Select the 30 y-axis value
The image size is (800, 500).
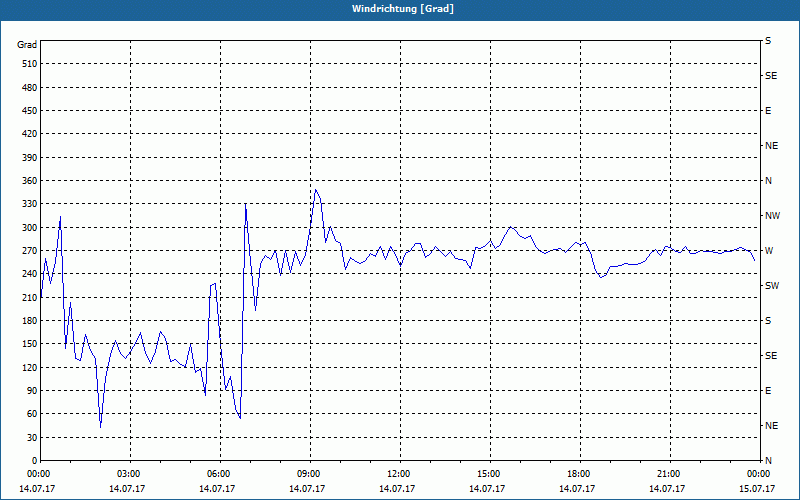[32, 438]
